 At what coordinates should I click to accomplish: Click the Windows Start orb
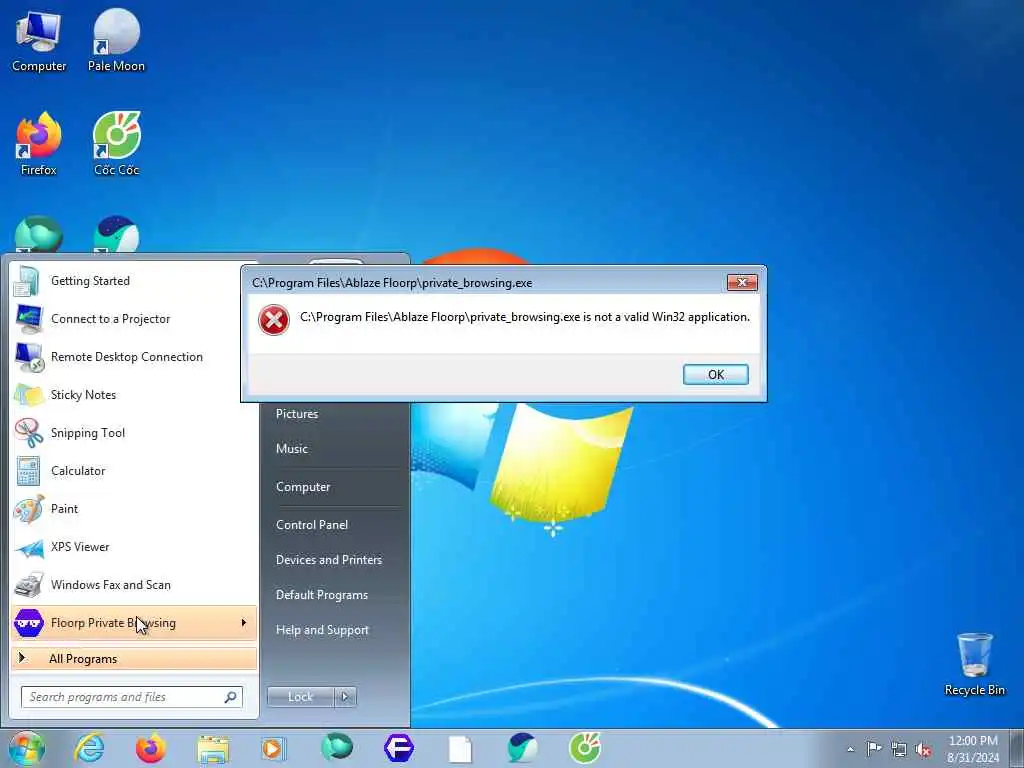pyautogui.click(x=27, y=748)
